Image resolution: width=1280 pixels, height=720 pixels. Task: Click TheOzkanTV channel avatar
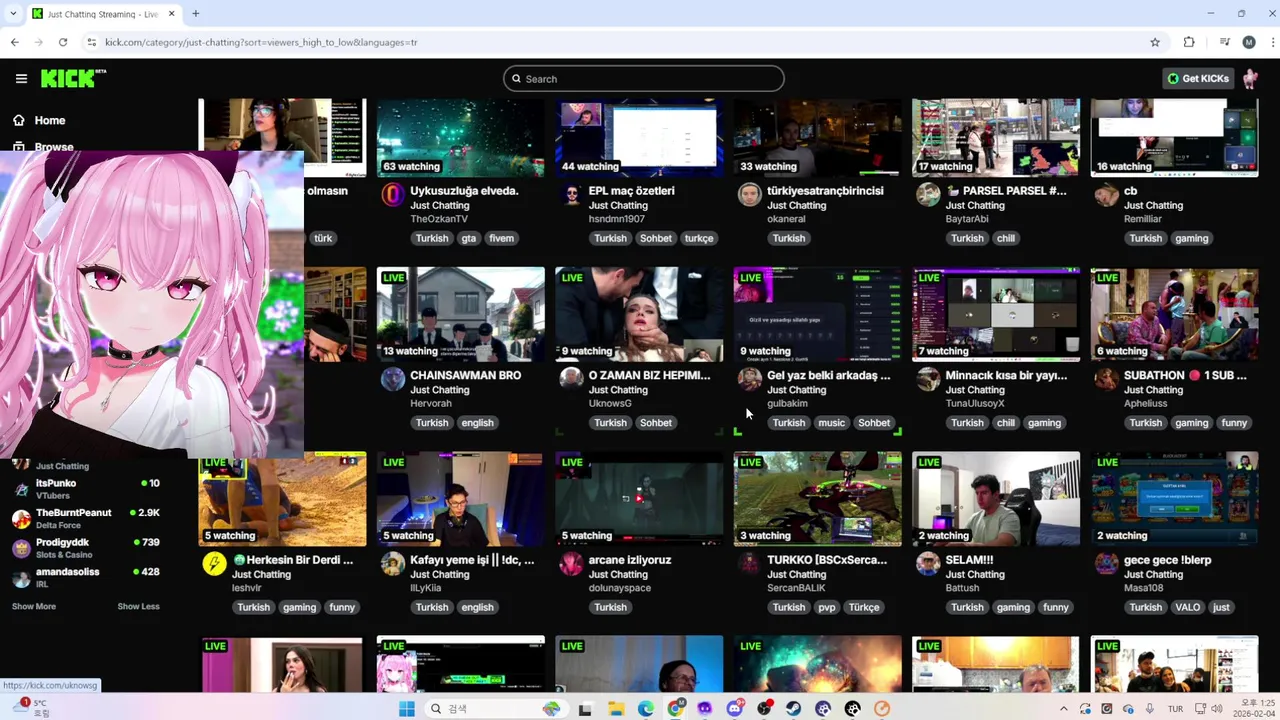393,194
